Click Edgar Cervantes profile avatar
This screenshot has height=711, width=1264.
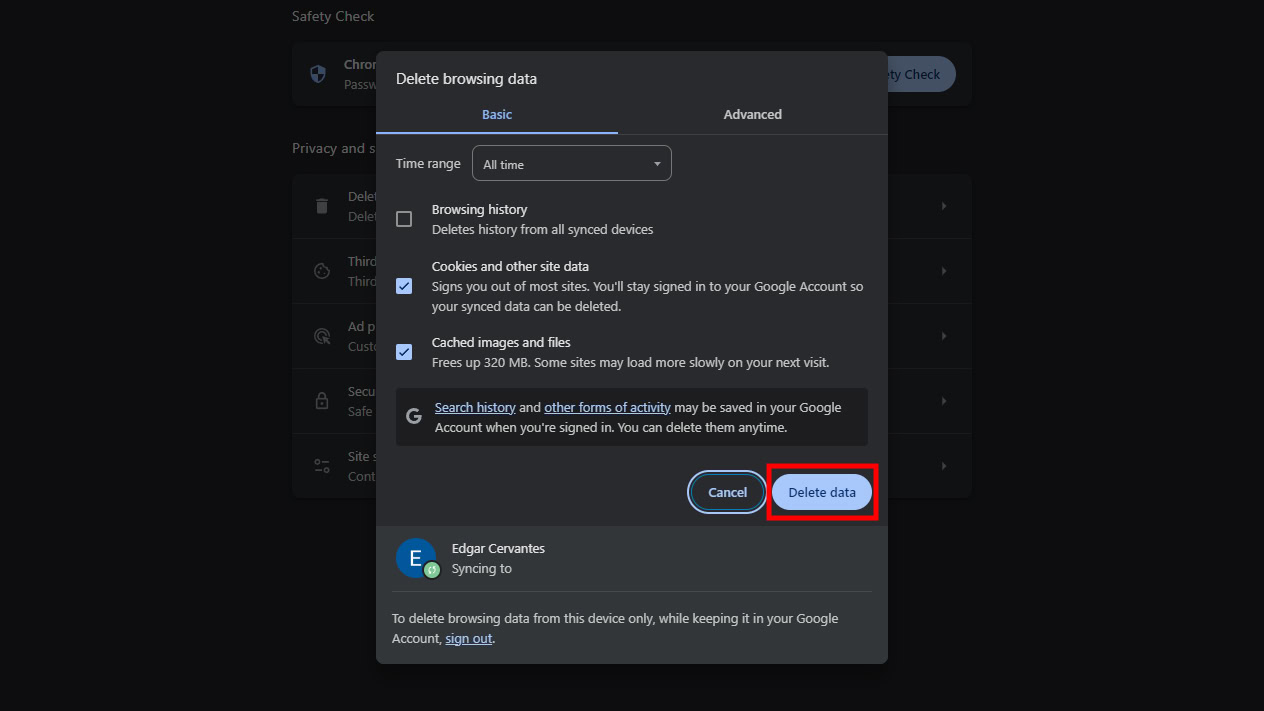416,558
